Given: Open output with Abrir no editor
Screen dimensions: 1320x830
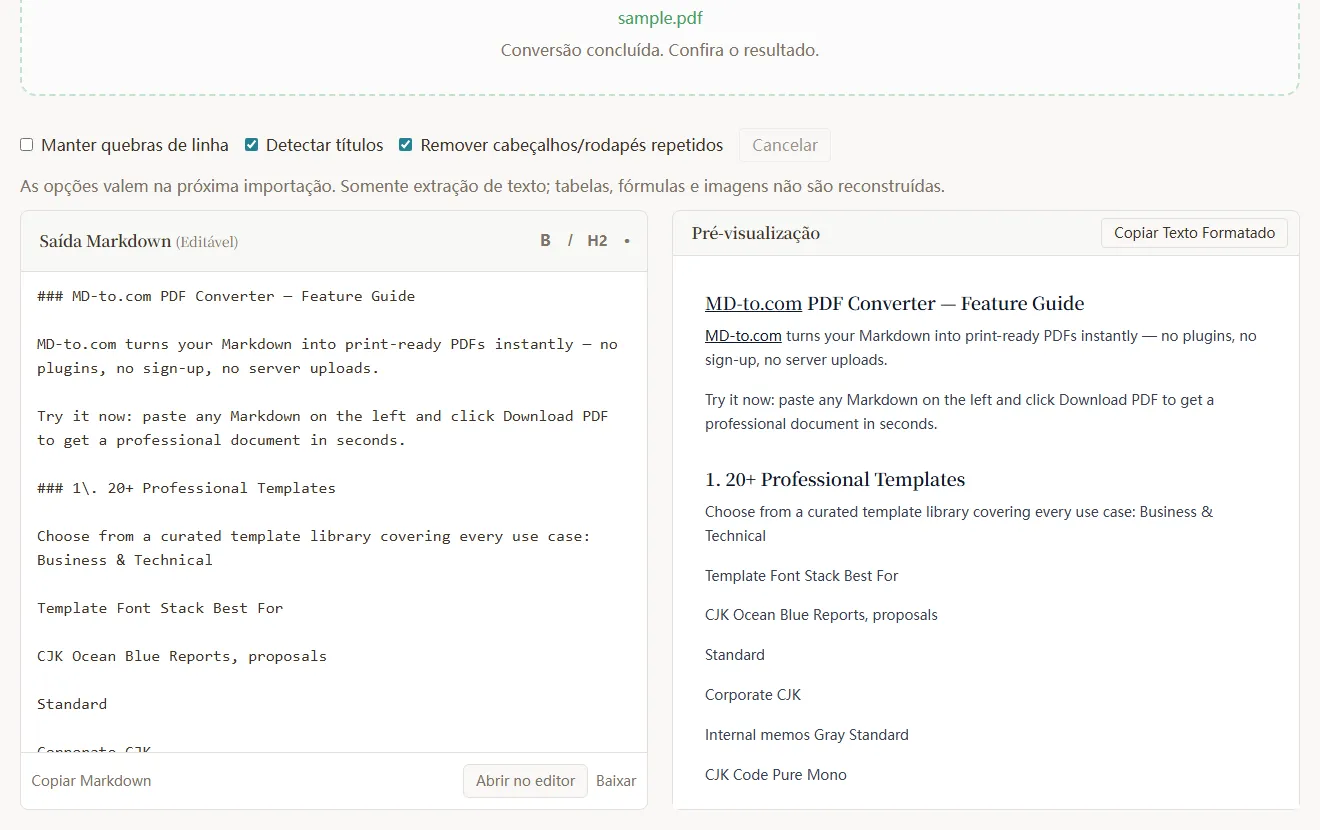Looking at the screenshot, I should (525, 781).
